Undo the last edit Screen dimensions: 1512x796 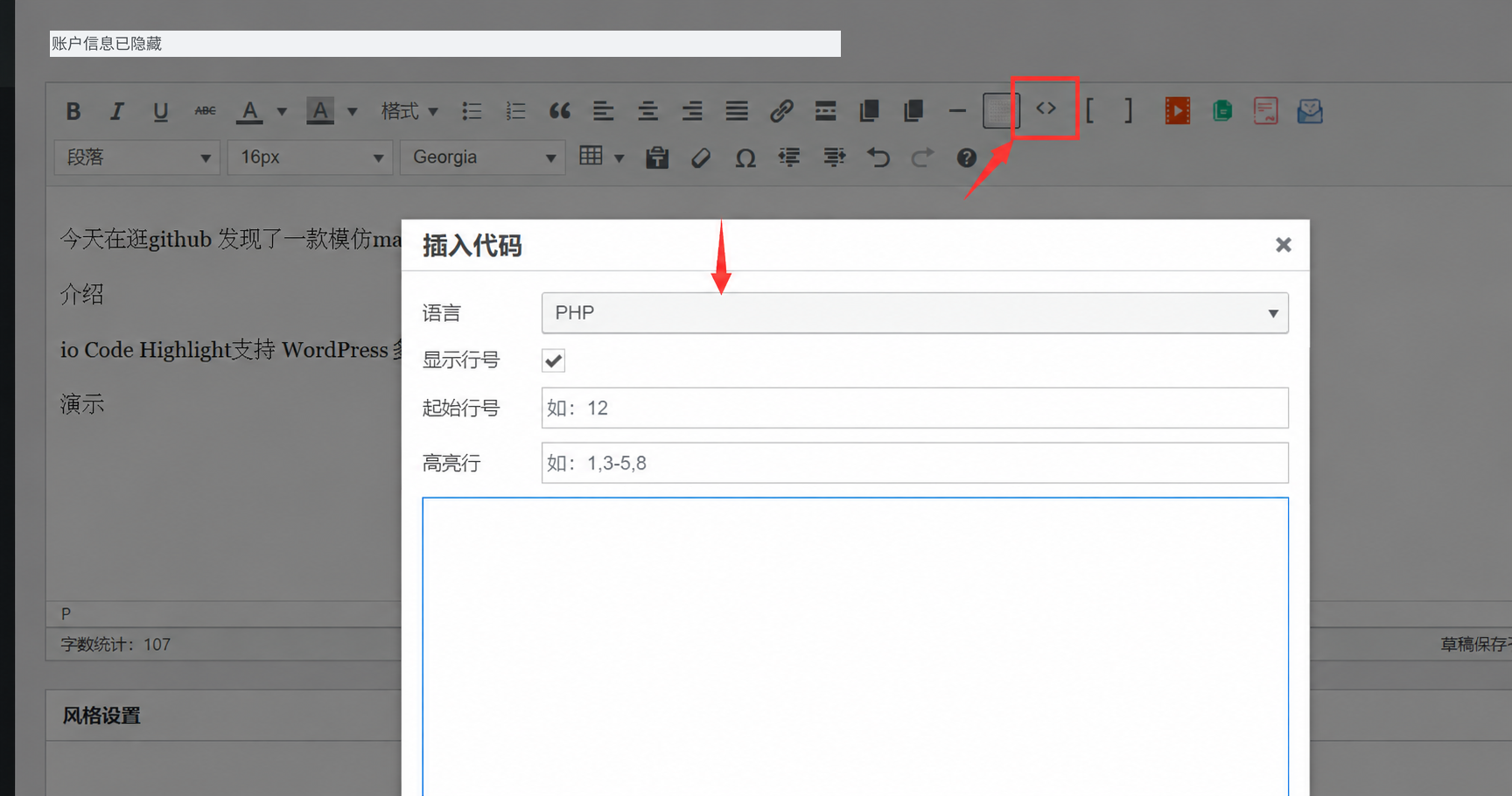878,157
